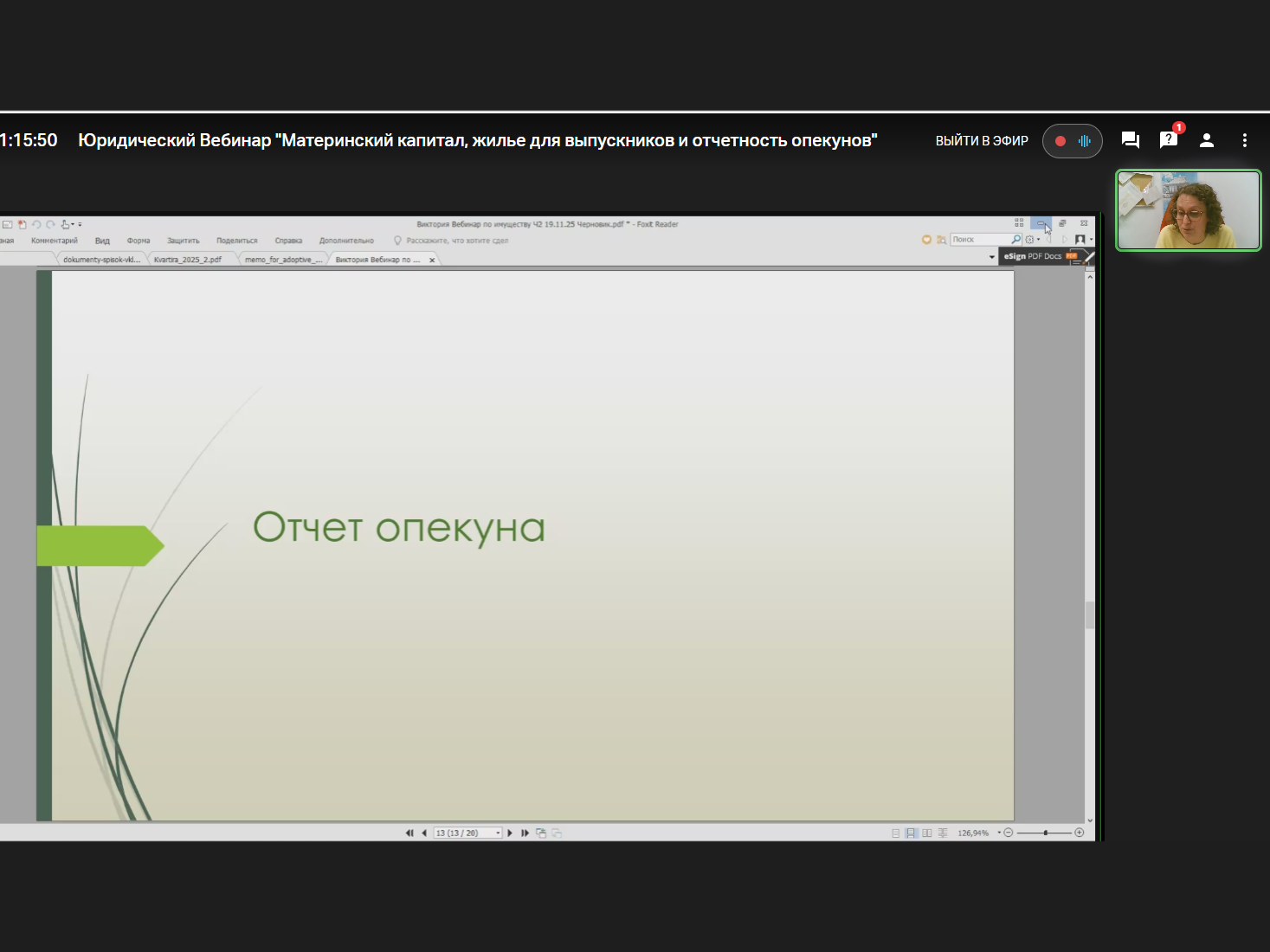The image size is (1270, 952).
Task: Expand the zoom percentage dropdown
Action: coord(998,833)
